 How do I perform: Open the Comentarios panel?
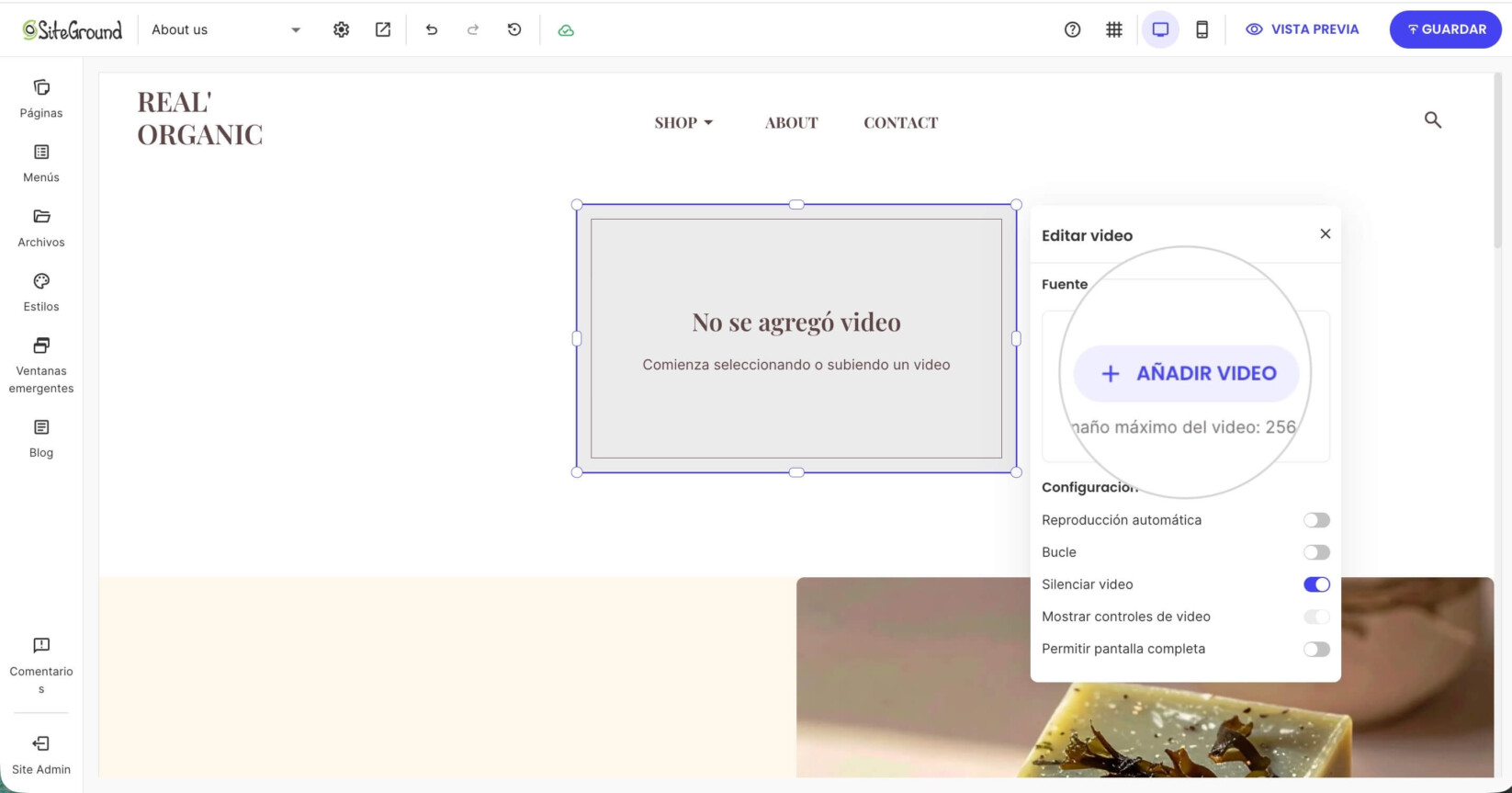click(x=41, y=666)
